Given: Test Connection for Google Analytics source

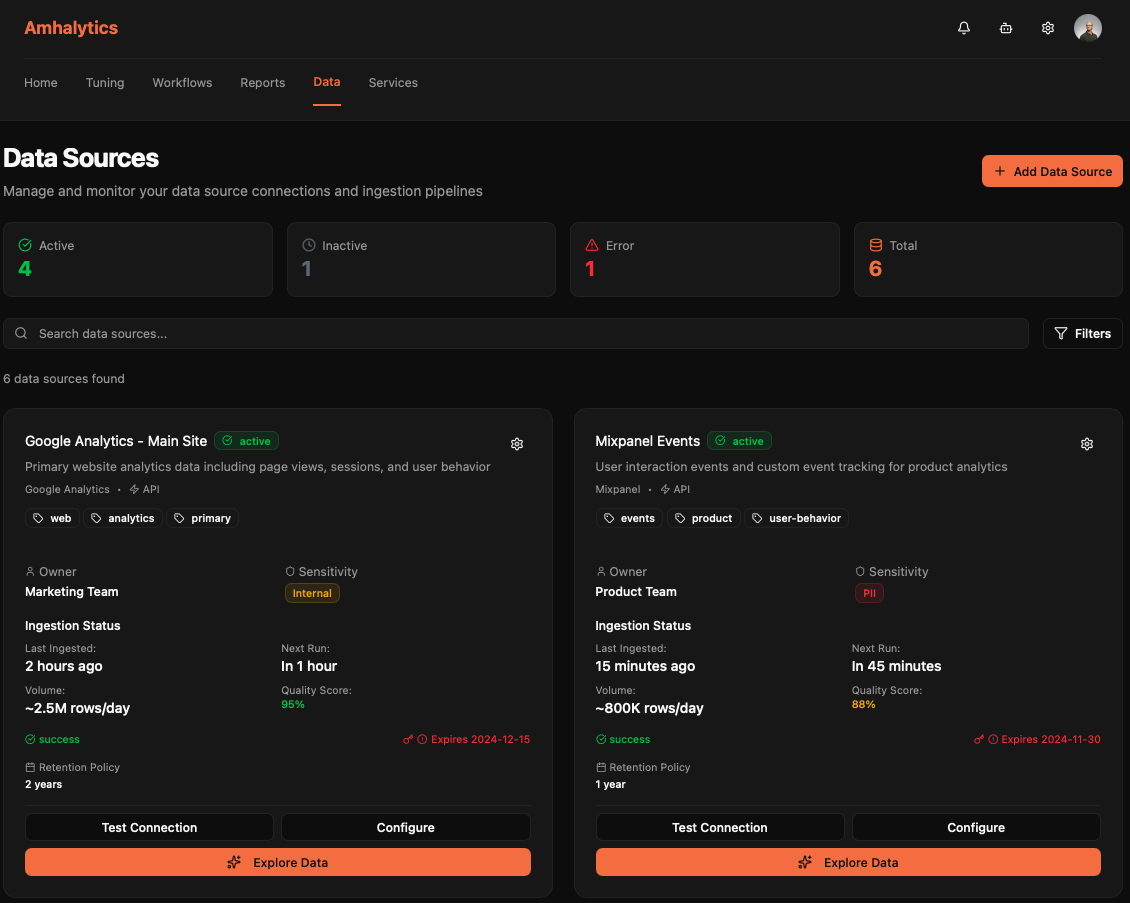Looking at the screenshot, I should (x=149, y=827).
